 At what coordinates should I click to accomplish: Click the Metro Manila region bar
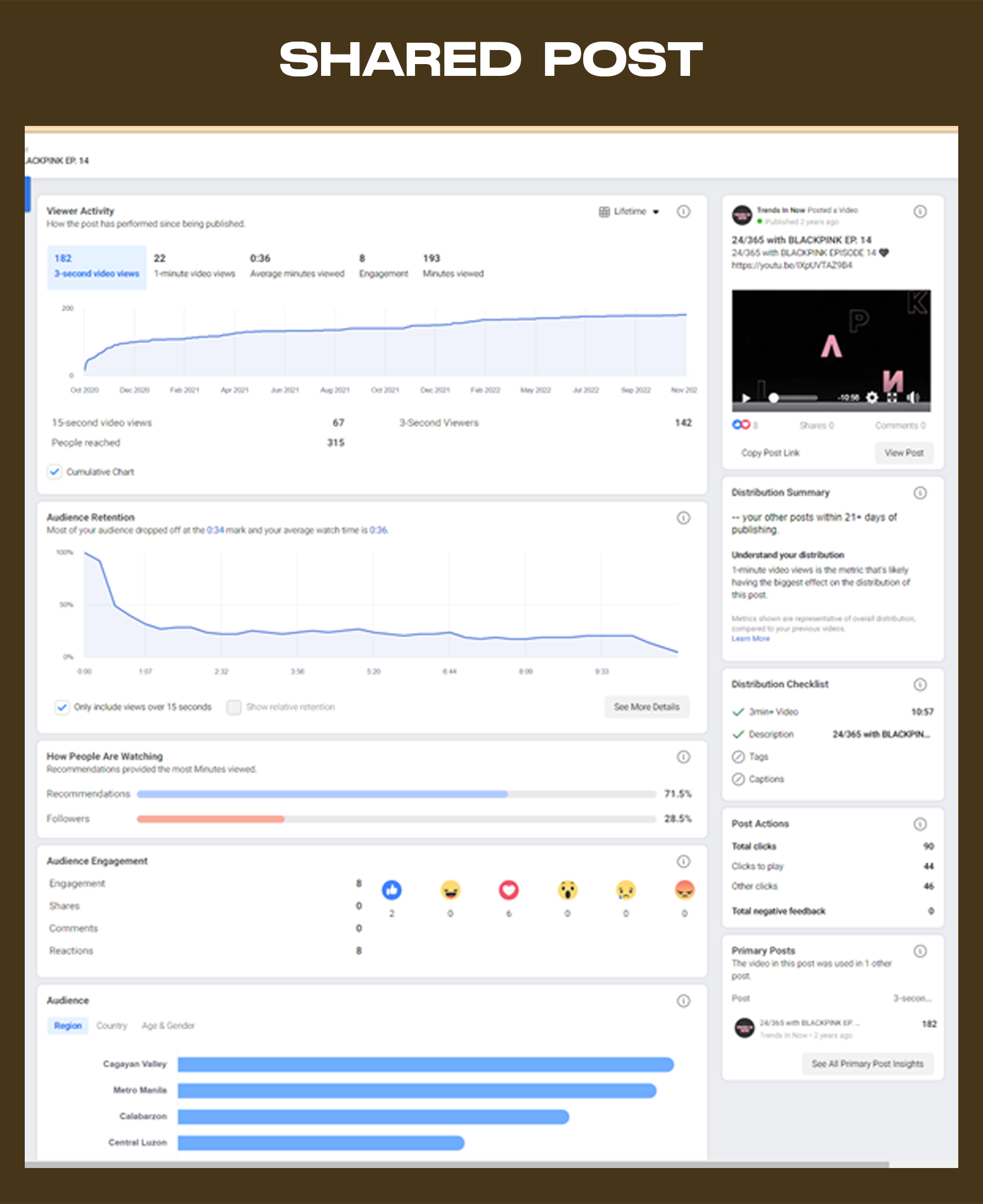click(x=417, y=1091)
